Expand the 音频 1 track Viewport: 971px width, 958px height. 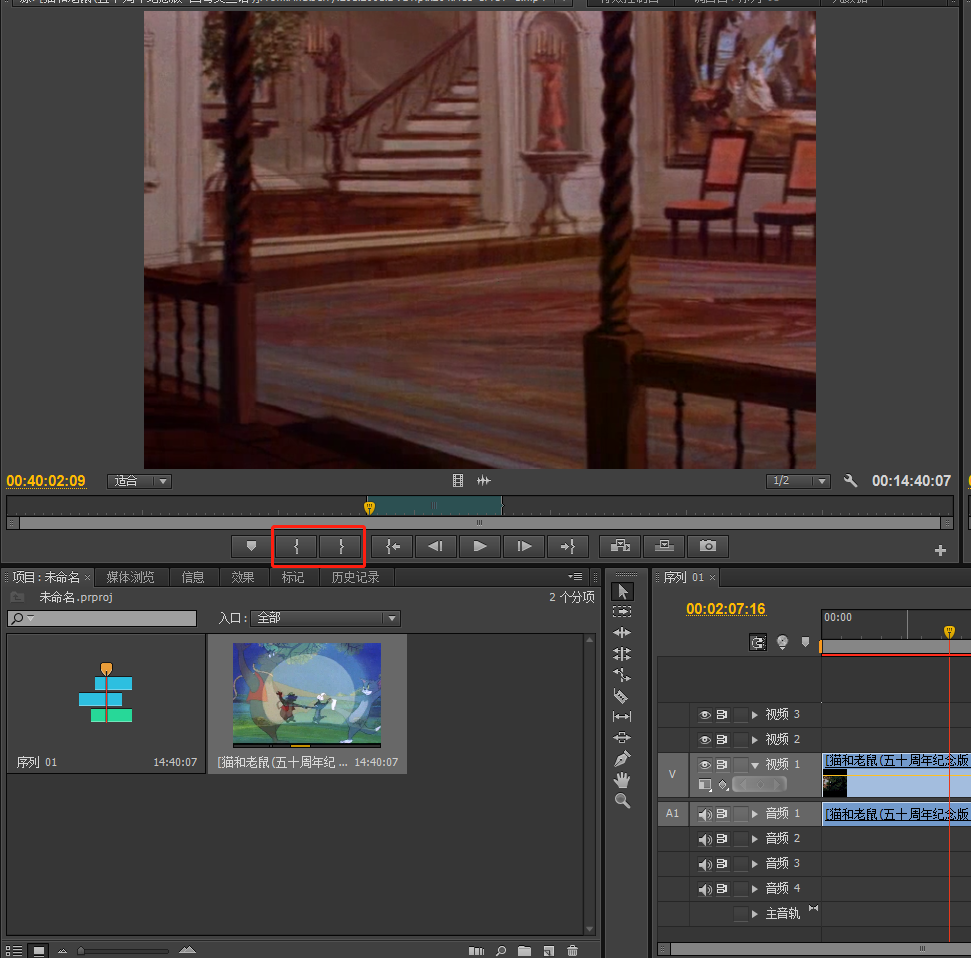point(755,814)
